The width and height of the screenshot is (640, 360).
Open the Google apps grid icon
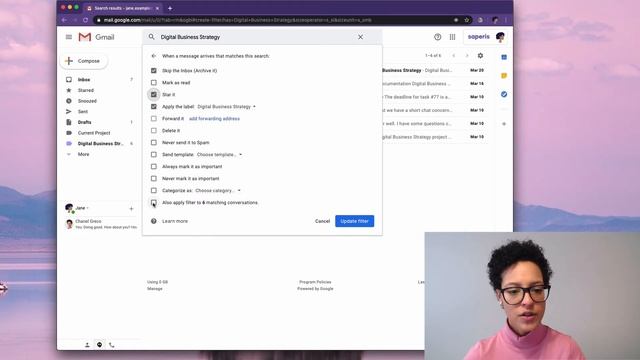coord(452,37)
